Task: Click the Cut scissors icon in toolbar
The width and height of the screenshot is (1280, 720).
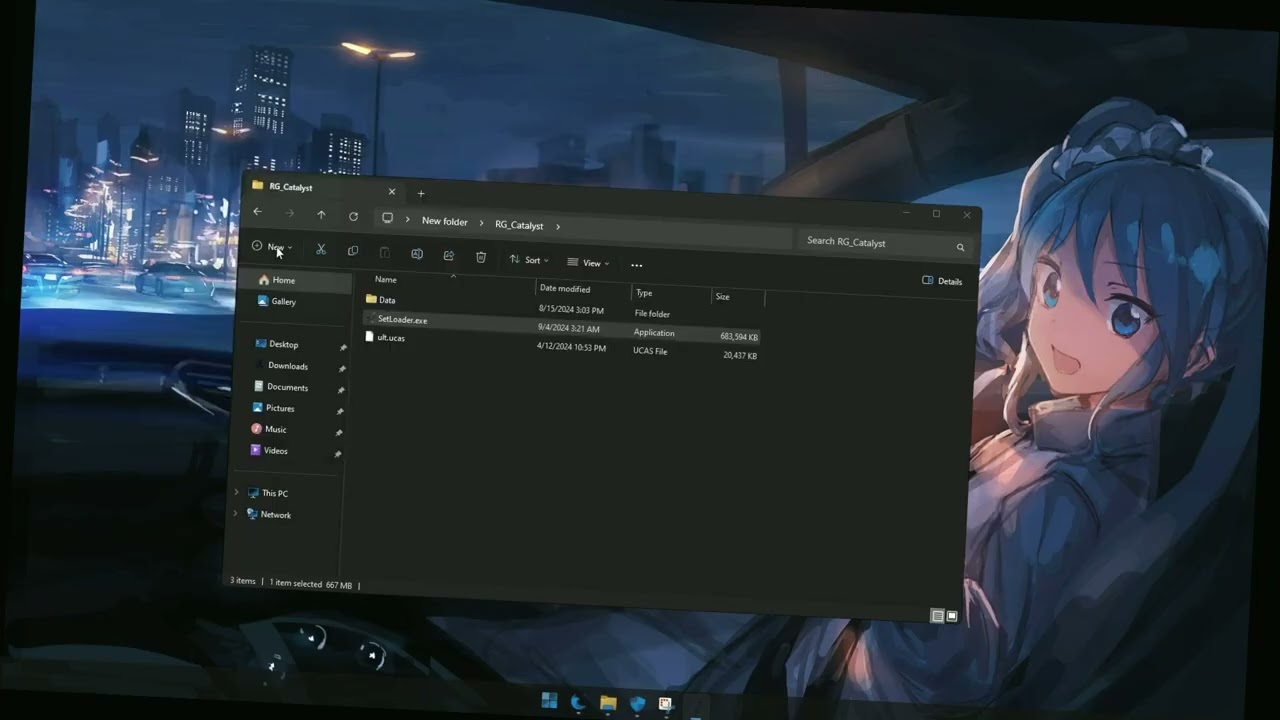Action: pos(321,249)
